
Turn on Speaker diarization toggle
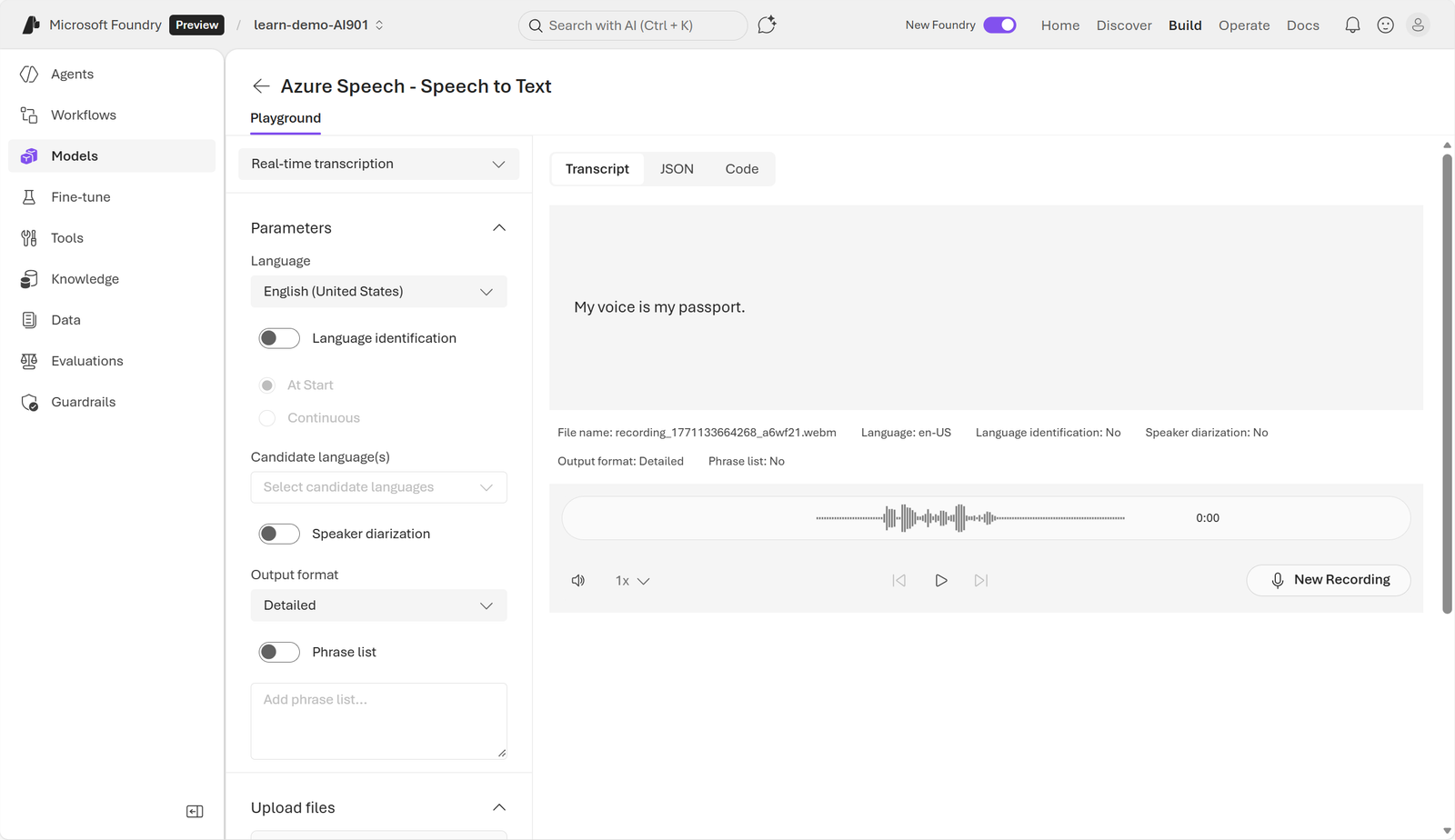coord(279,534)
